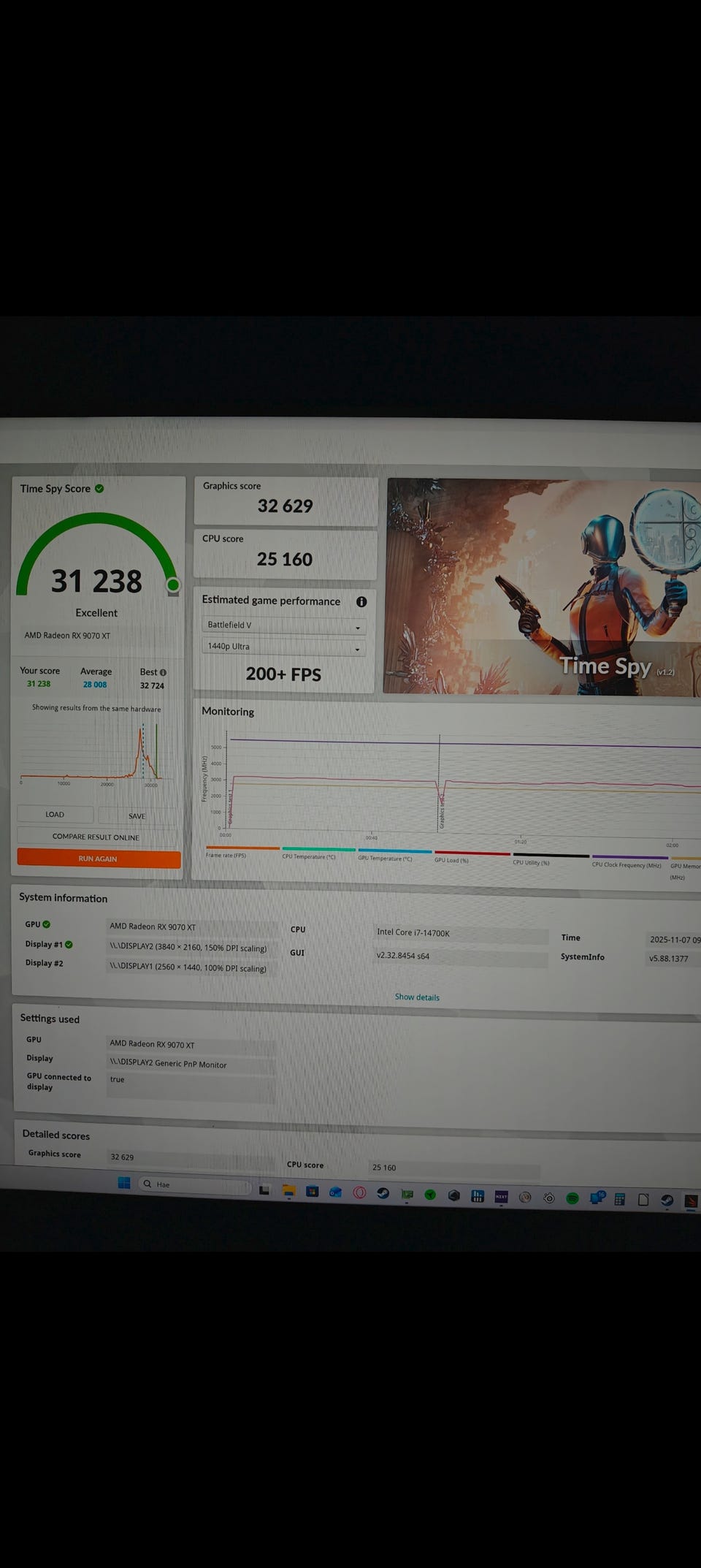Click the DISPLAY2 Generic PnP Monitor setting
This screenshot has height=1568, width=701.
[191, 1064]
